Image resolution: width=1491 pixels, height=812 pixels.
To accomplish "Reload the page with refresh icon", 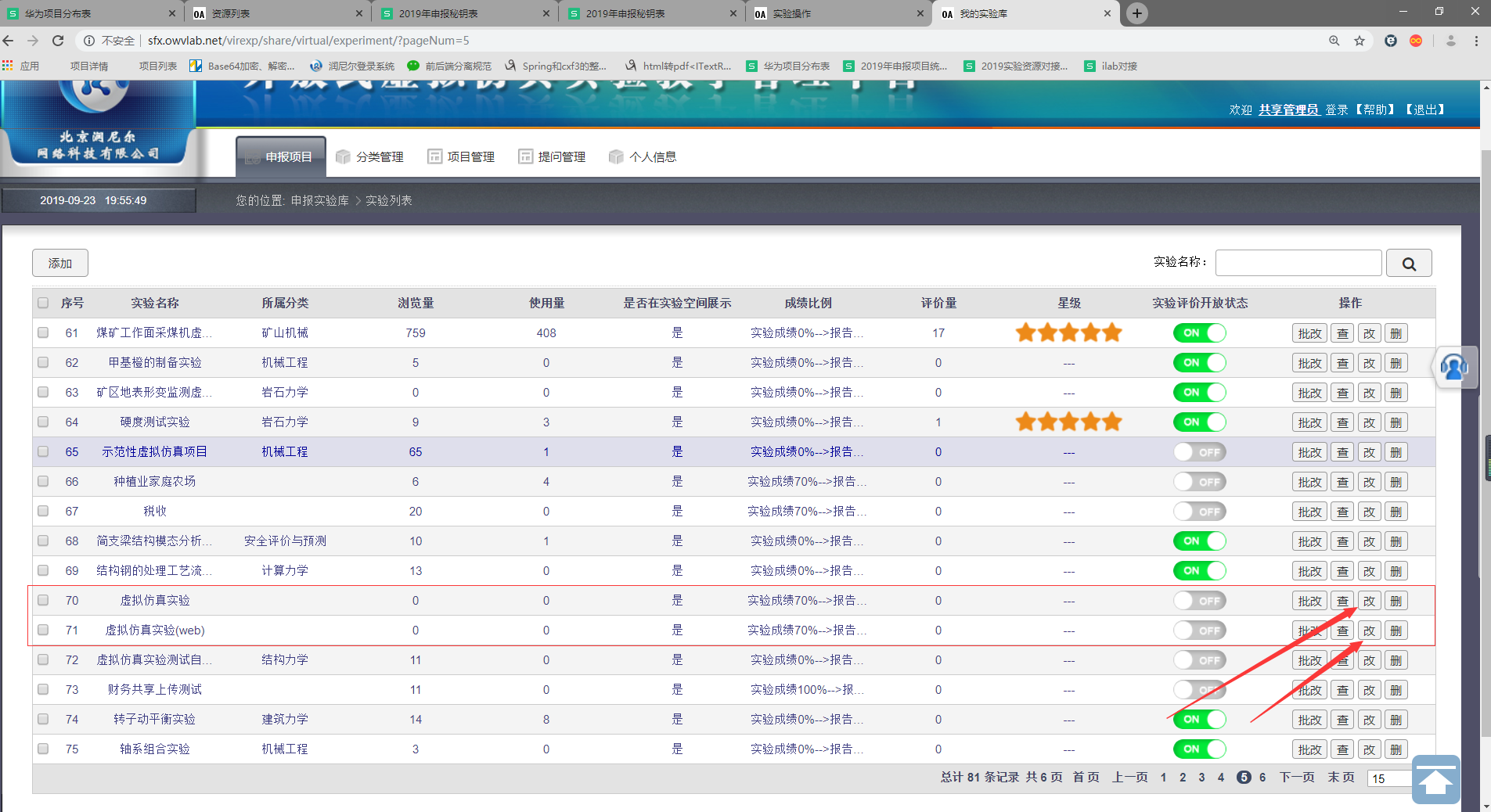I will click(x=58, y=41).
